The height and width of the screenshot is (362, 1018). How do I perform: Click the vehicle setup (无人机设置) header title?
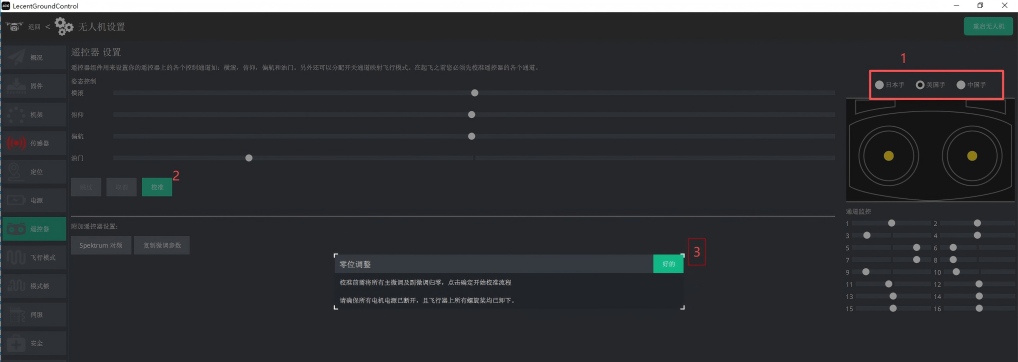tap(101, 27)
